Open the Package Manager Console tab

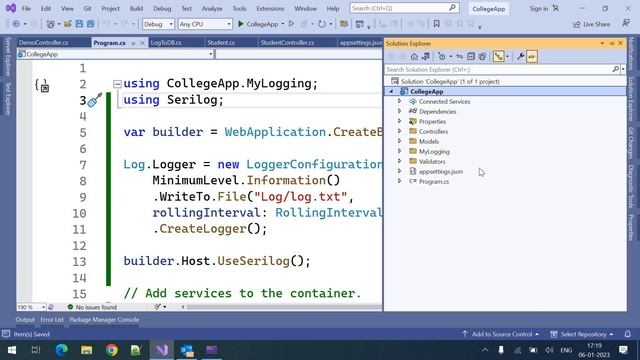[x=104, y=320]
